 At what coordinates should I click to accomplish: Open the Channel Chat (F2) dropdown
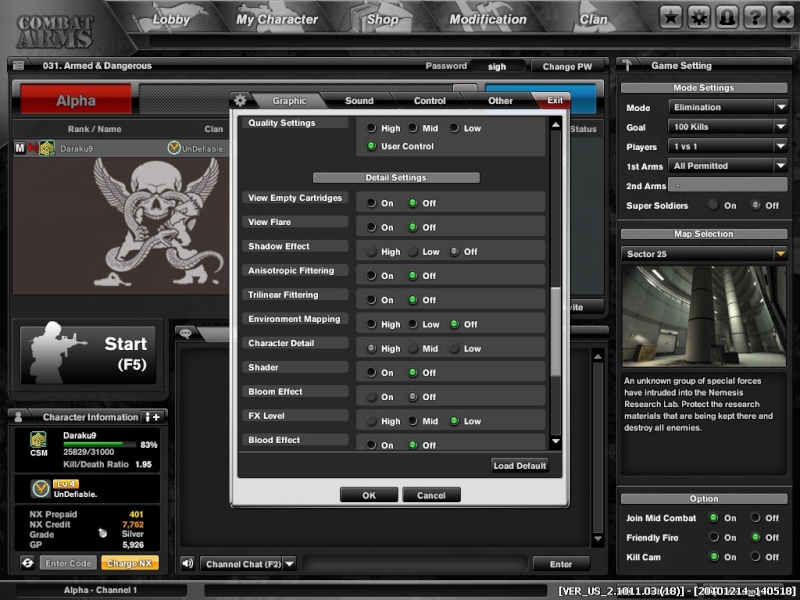[x=248, y=564]
